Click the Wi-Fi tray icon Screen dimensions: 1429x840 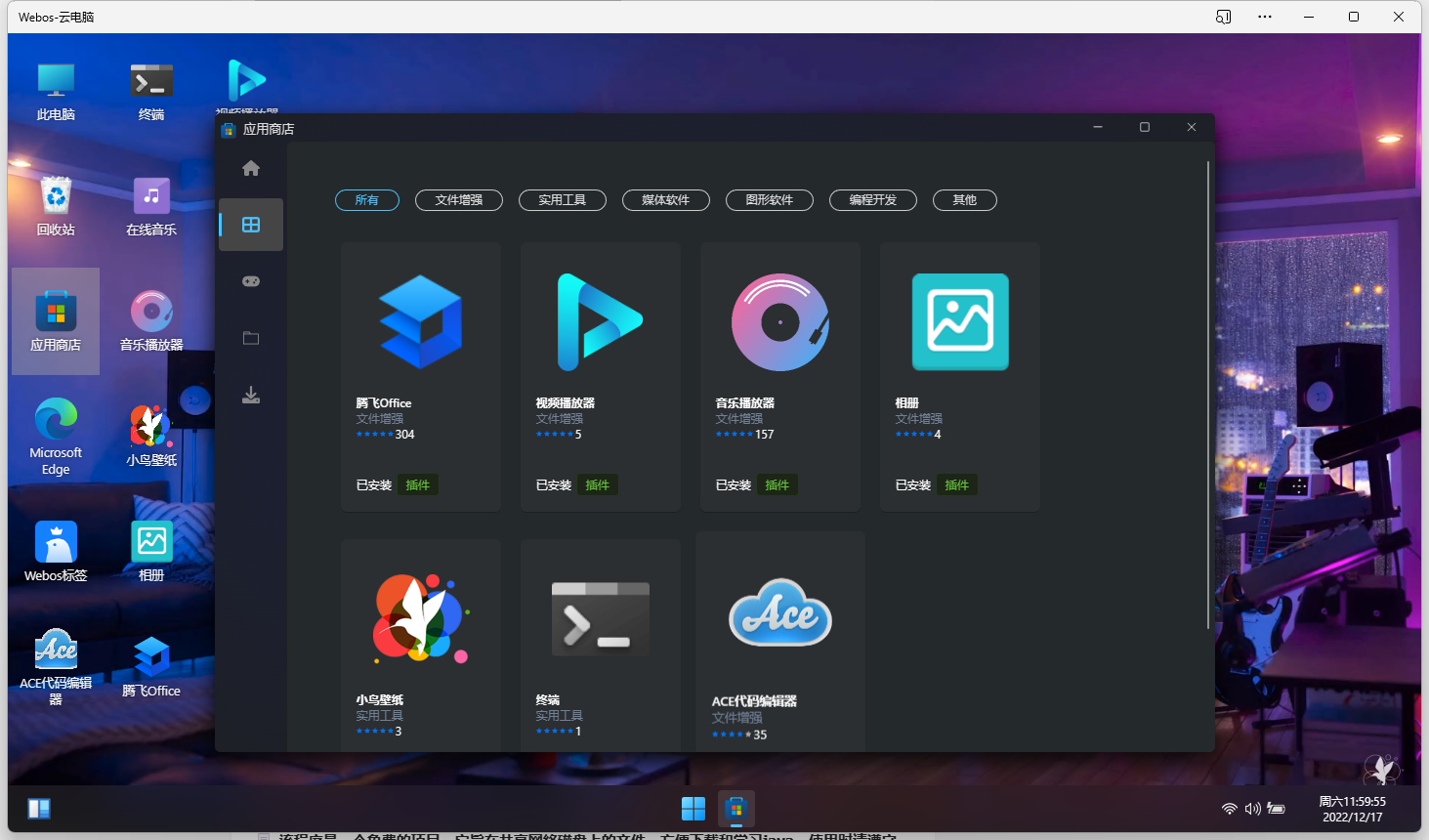pyautogui.click(x=1230, y=809)
